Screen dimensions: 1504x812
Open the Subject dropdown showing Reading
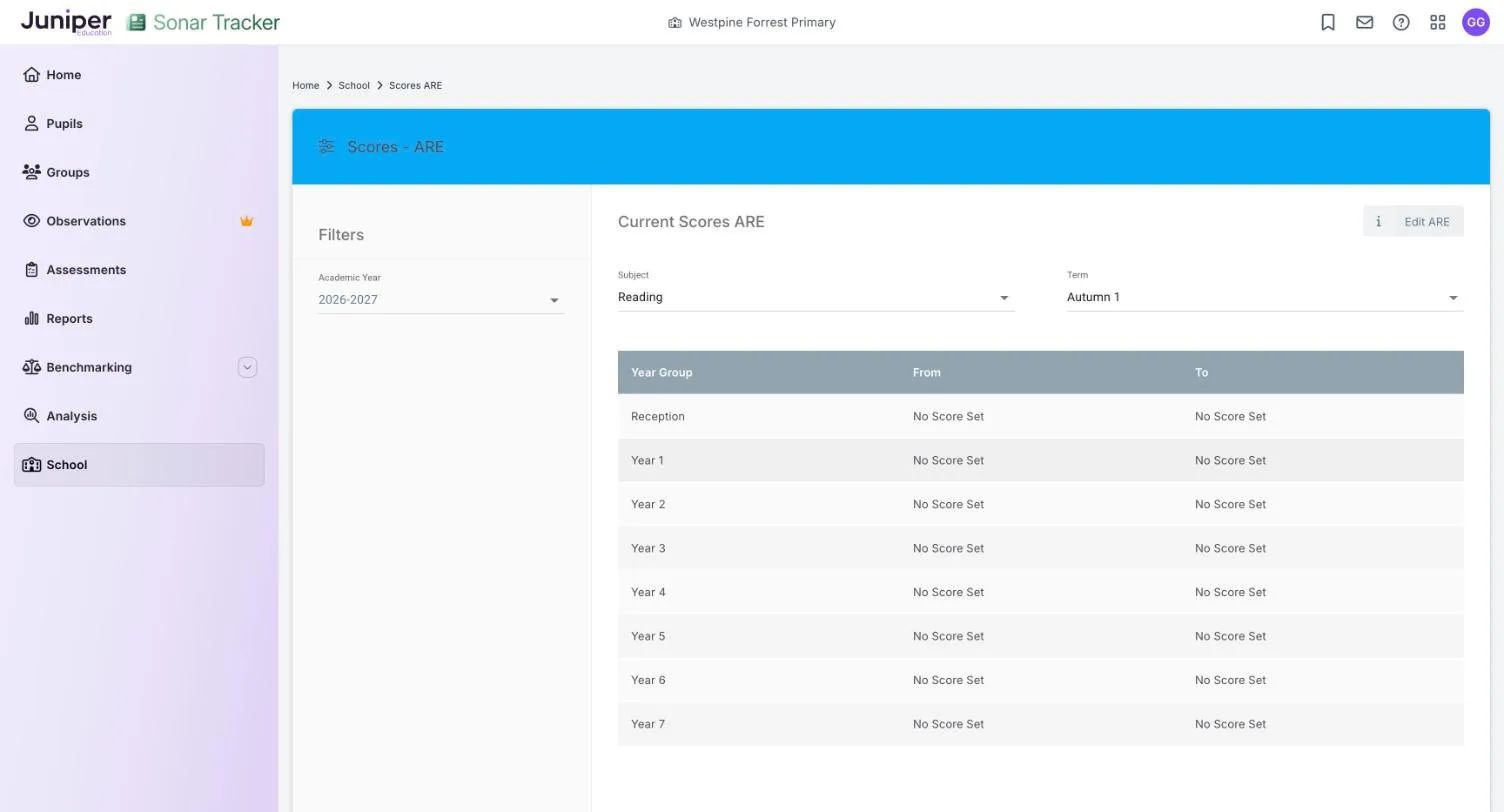(x=816, y=297)
